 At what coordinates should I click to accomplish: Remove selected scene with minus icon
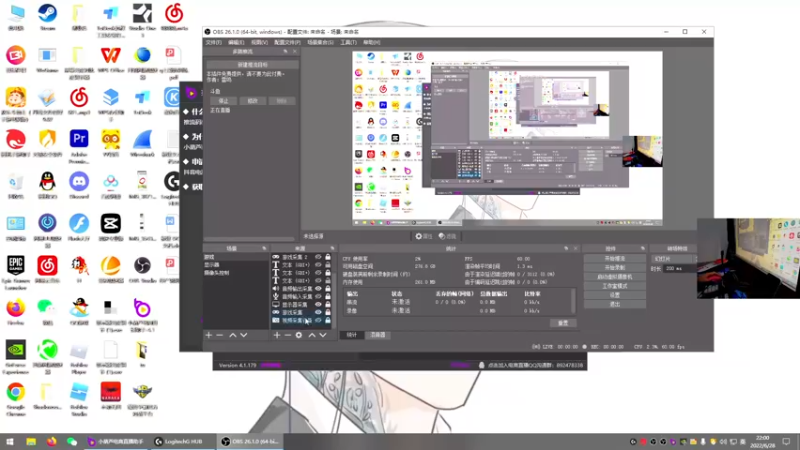pyautogui.click(x=219, y=335)
